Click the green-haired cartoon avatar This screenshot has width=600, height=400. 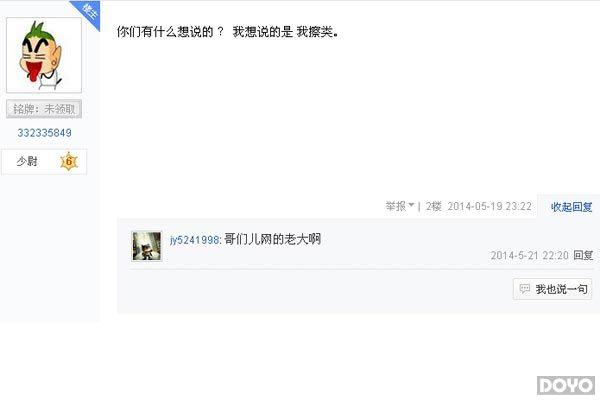[x=44, y=55]
